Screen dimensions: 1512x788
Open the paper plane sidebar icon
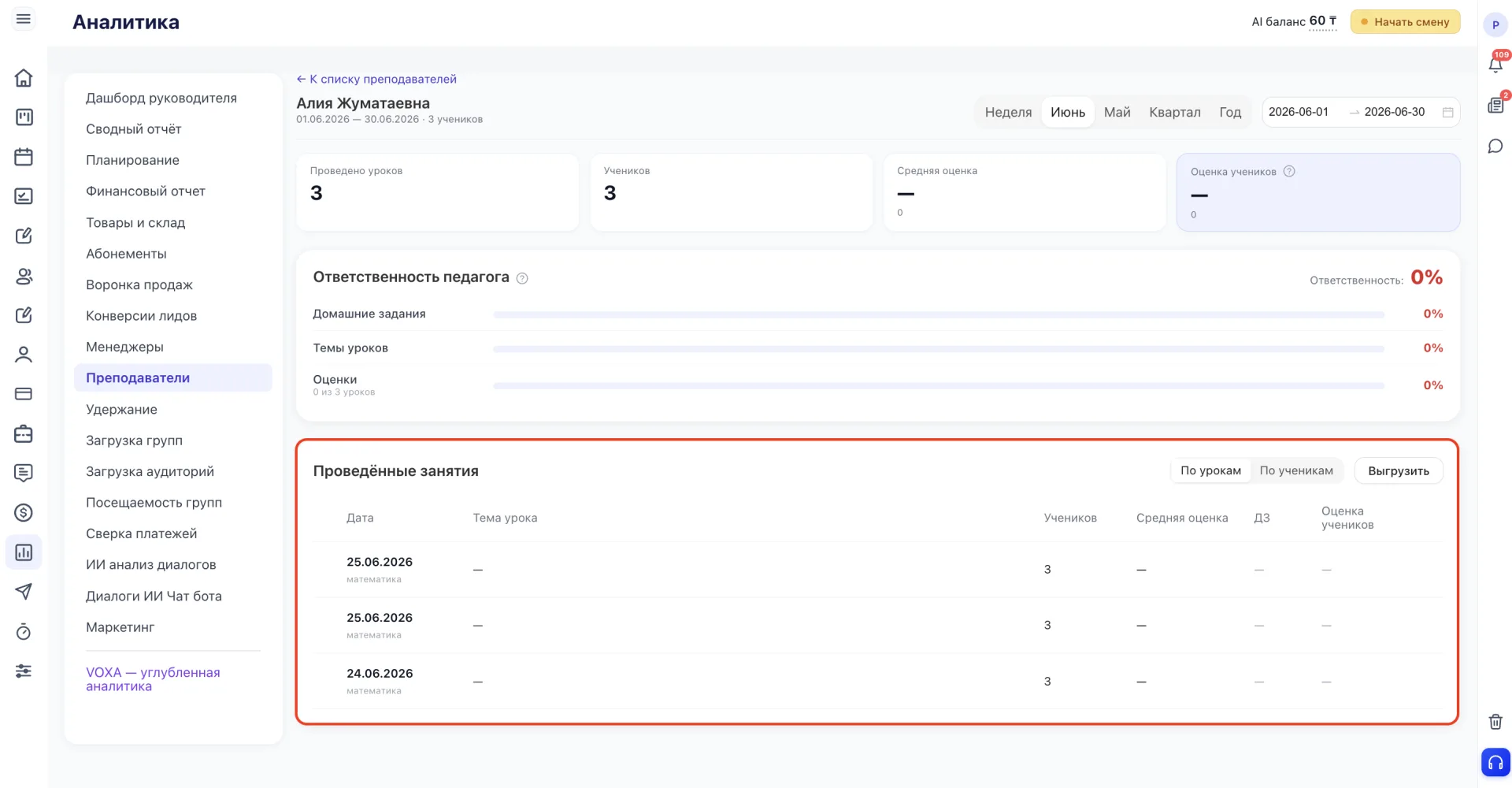point(24,592)
